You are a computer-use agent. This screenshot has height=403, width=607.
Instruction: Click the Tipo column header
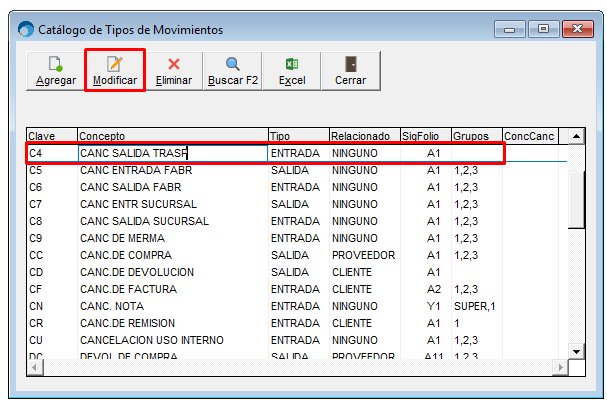[299, 136]
